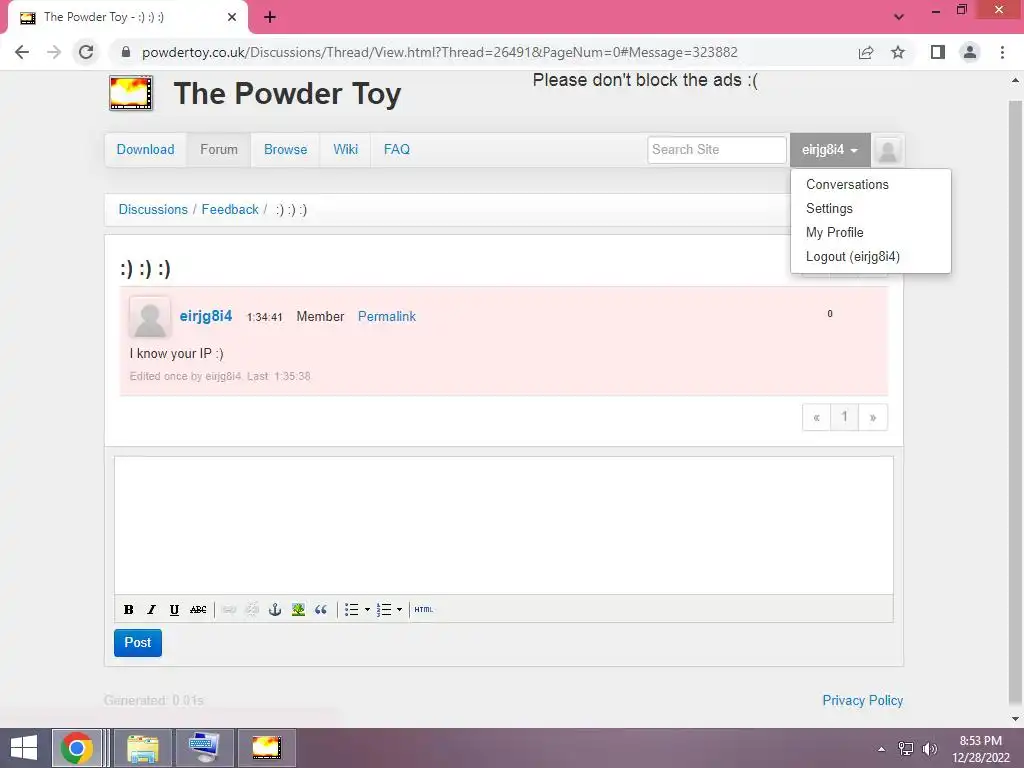Screen dimensions: 1024x768
Task: Select Conversations from user menu
Action: pos(847,184)
